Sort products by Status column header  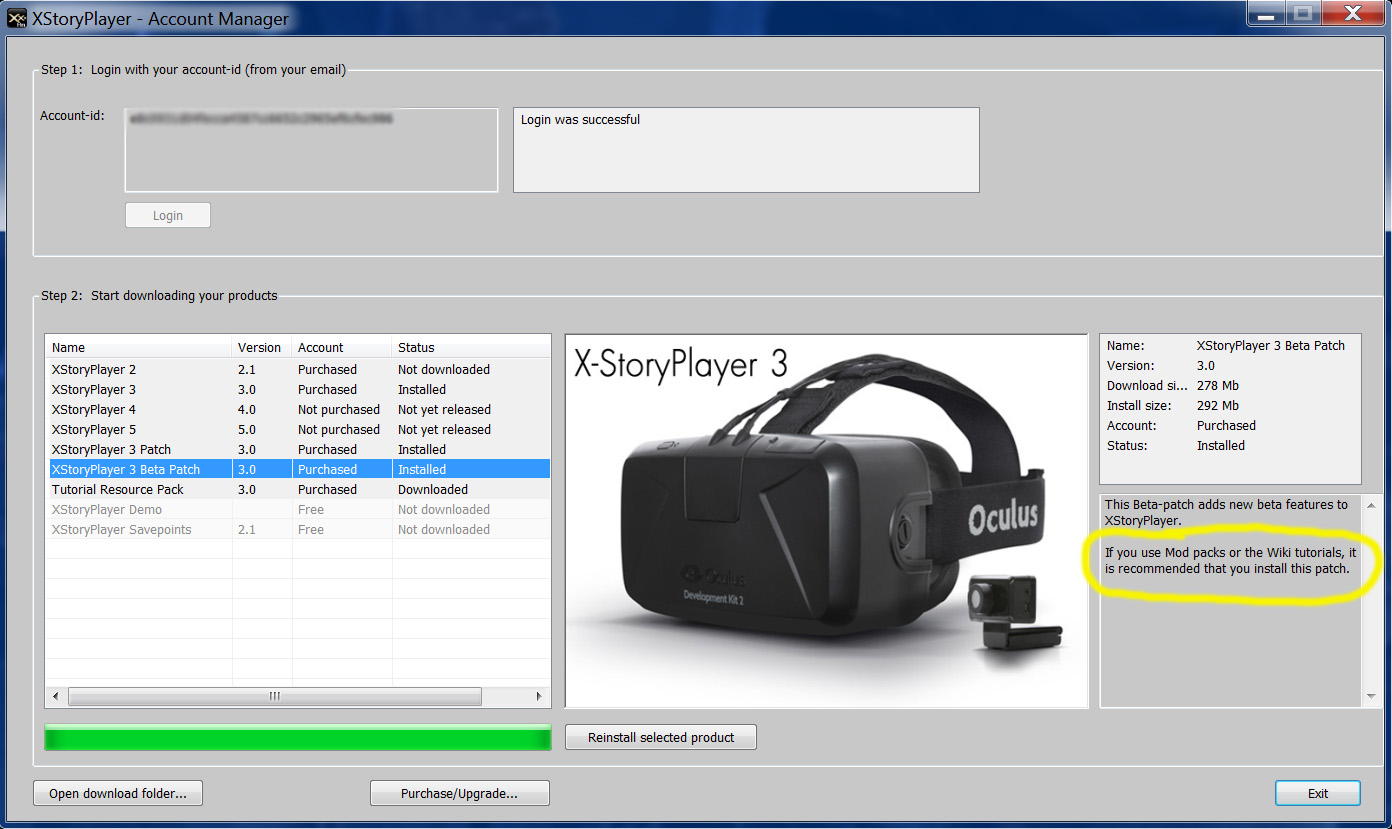(471, 347)
